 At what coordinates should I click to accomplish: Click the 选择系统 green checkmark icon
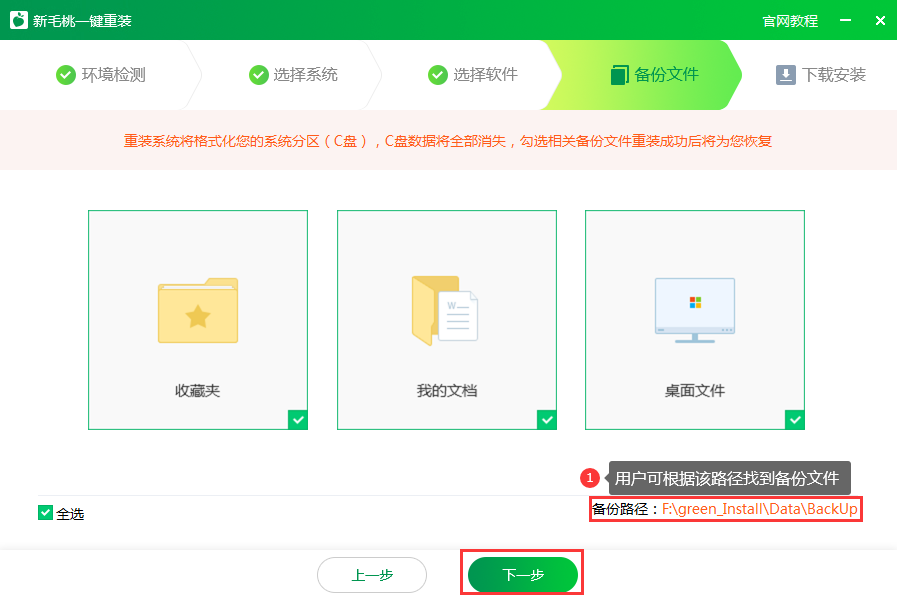click(x=258, y=75)
